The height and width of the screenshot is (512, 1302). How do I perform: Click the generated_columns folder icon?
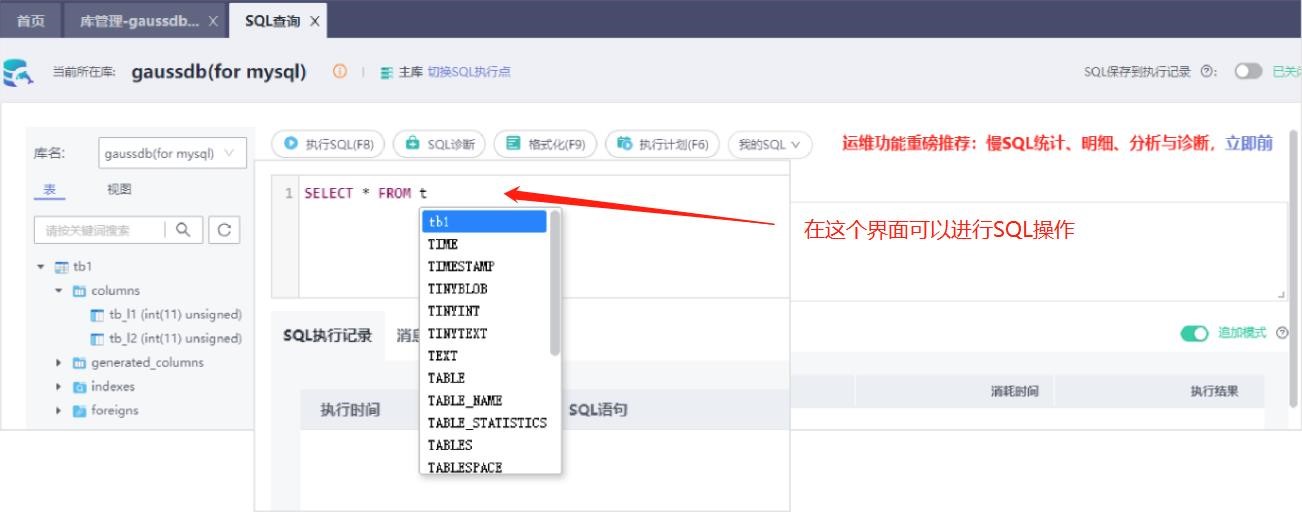click(x=79, y=363)
